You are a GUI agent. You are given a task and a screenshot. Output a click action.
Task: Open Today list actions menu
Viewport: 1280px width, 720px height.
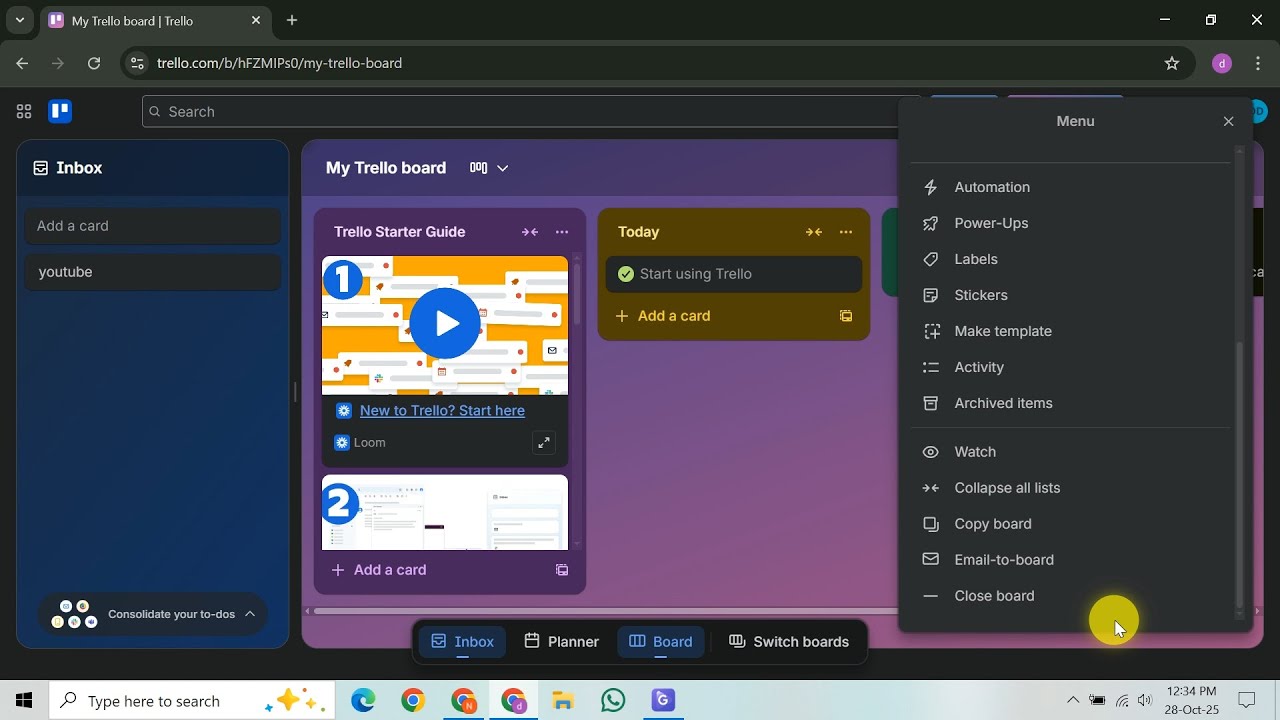click(x=846, y=232)
